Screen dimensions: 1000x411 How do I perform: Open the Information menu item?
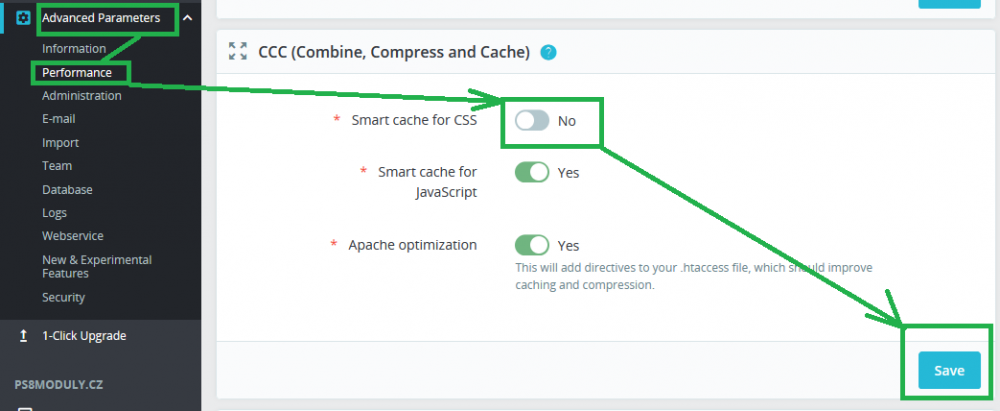pyautogui.click(x=74, y=48)
